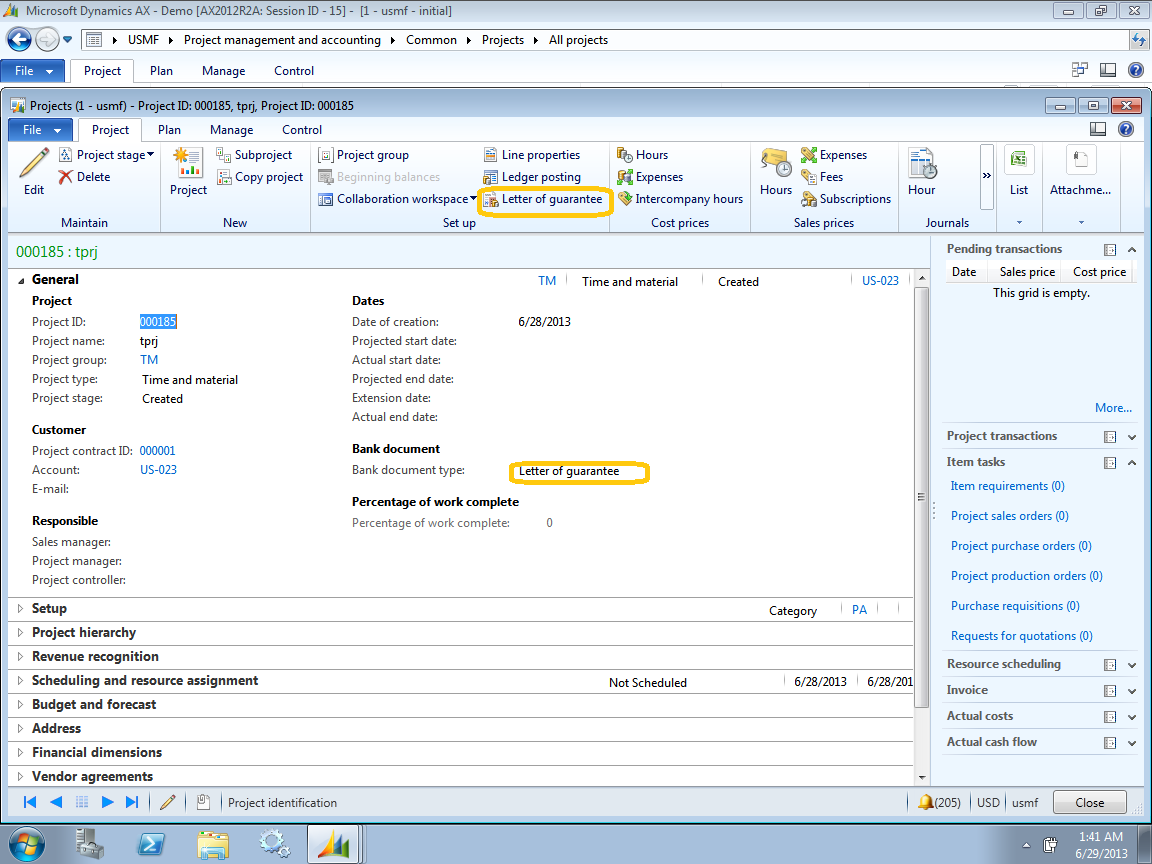Screen dimensions: 1152x864
Task: Open Project purchase orders (0) link
Action: [1021, 547]
